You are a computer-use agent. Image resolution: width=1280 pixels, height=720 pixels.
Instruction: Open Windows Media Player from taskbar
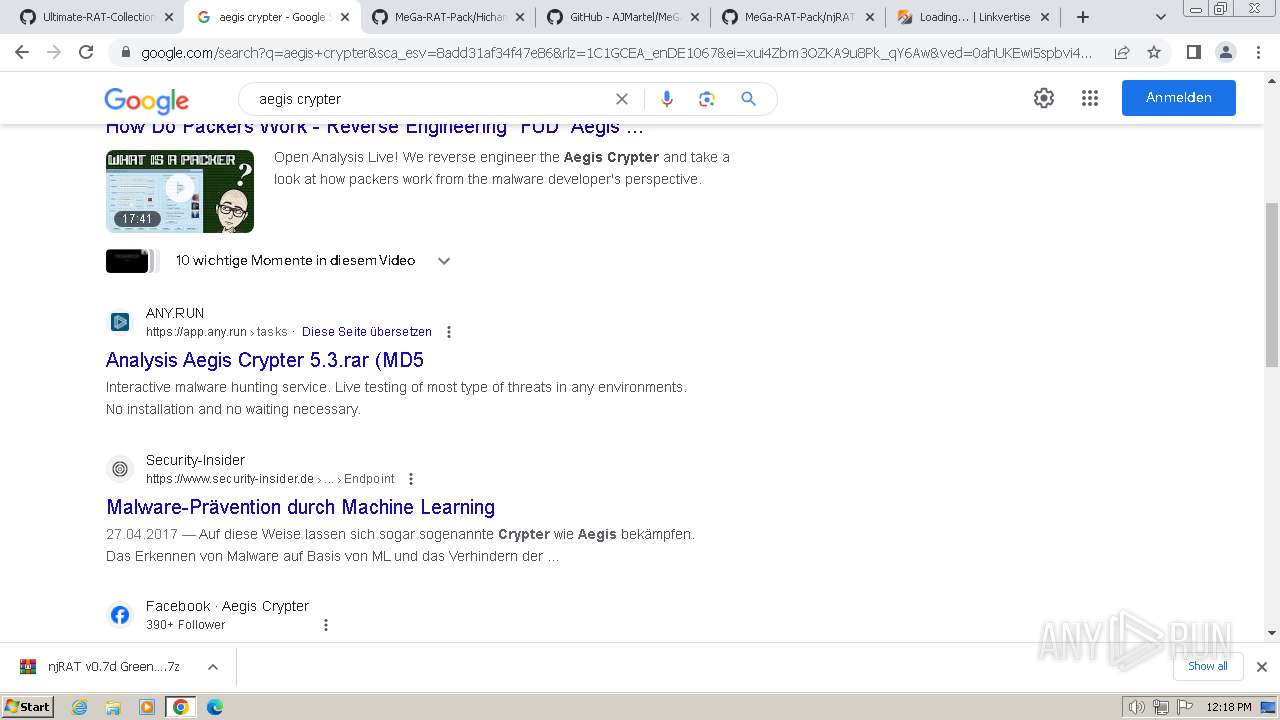coord(147,707)
